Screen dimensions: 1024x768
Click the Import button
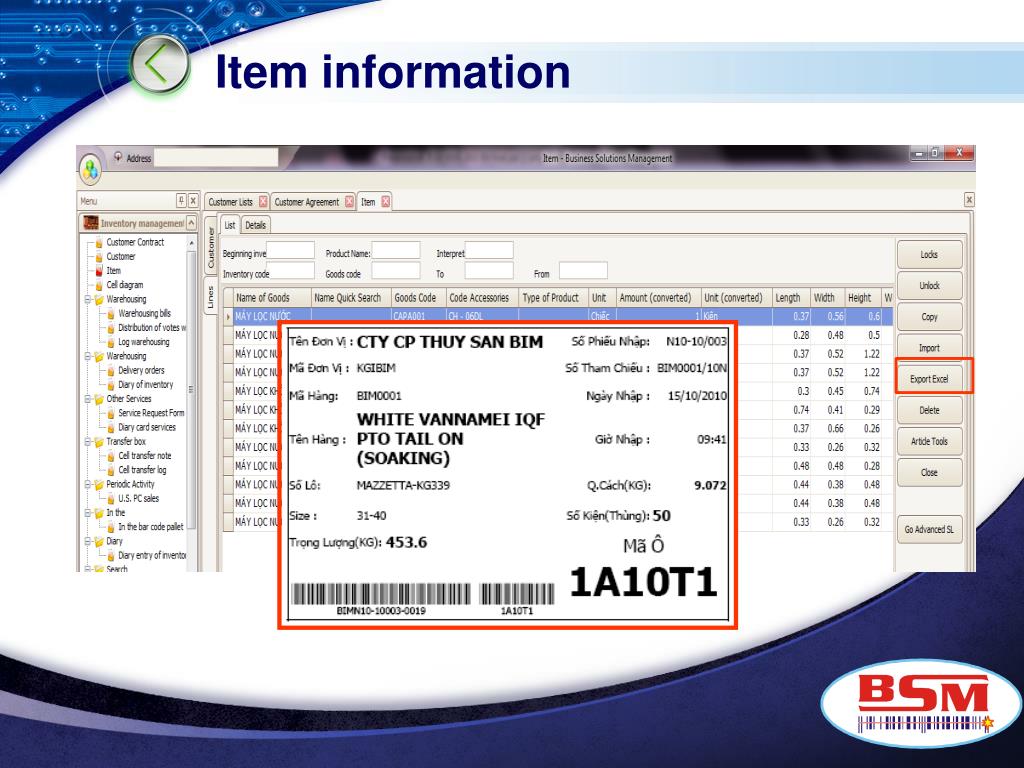point(929,347)
